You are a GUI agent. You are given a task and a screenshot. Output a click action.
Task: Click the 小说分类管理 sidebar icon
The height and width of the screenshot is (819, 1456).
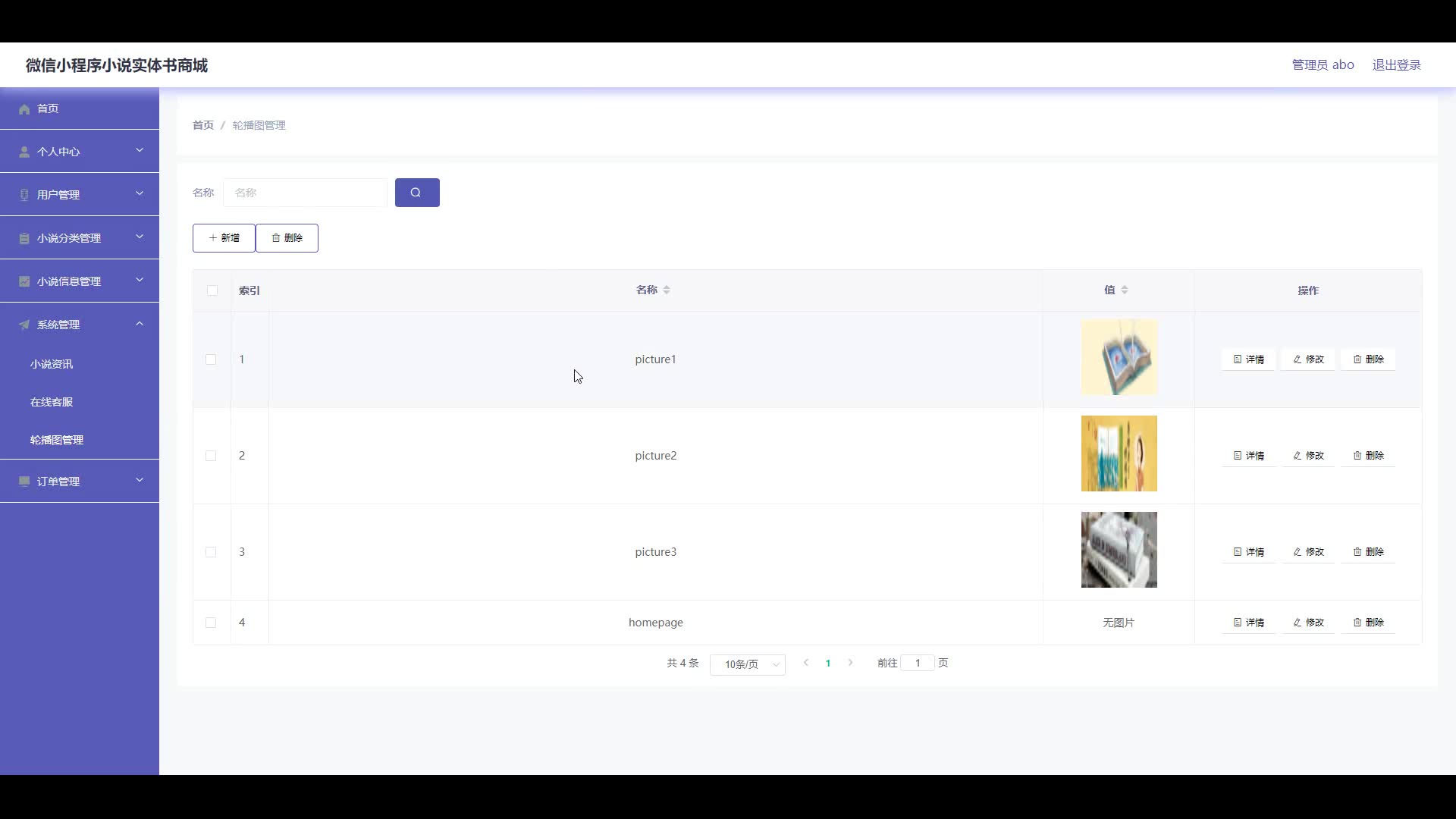(24, 239)
